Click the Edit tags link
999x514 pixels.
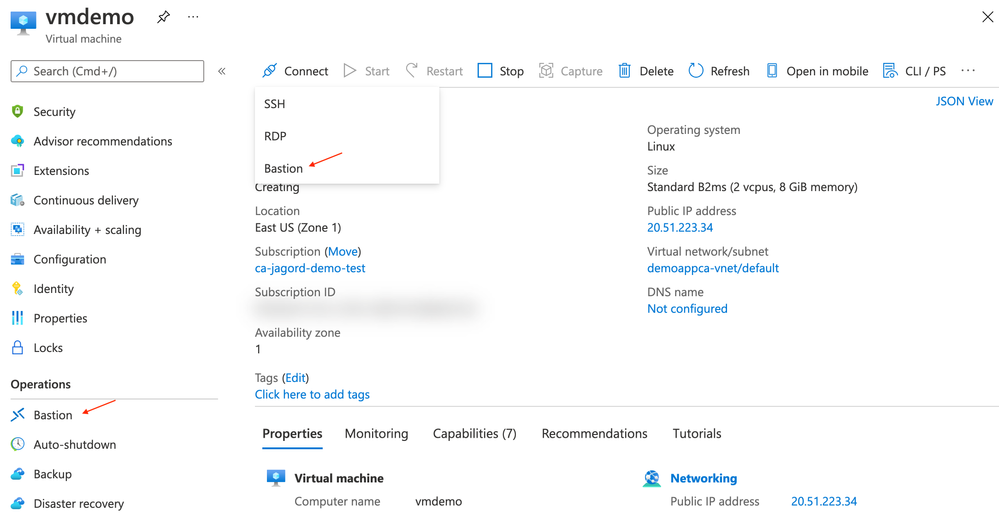(295, 378)
